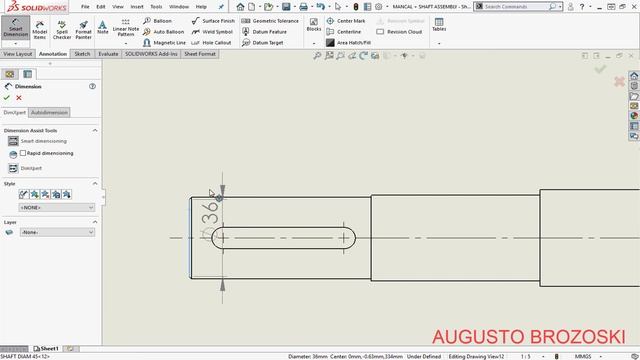Collapse the Style section
Viewport: 640px width, 360px height.
point(95,184)
